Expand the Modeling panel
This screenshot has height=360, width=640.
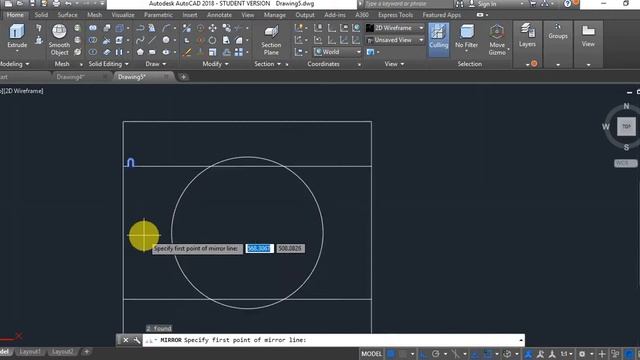coord(14,64)
